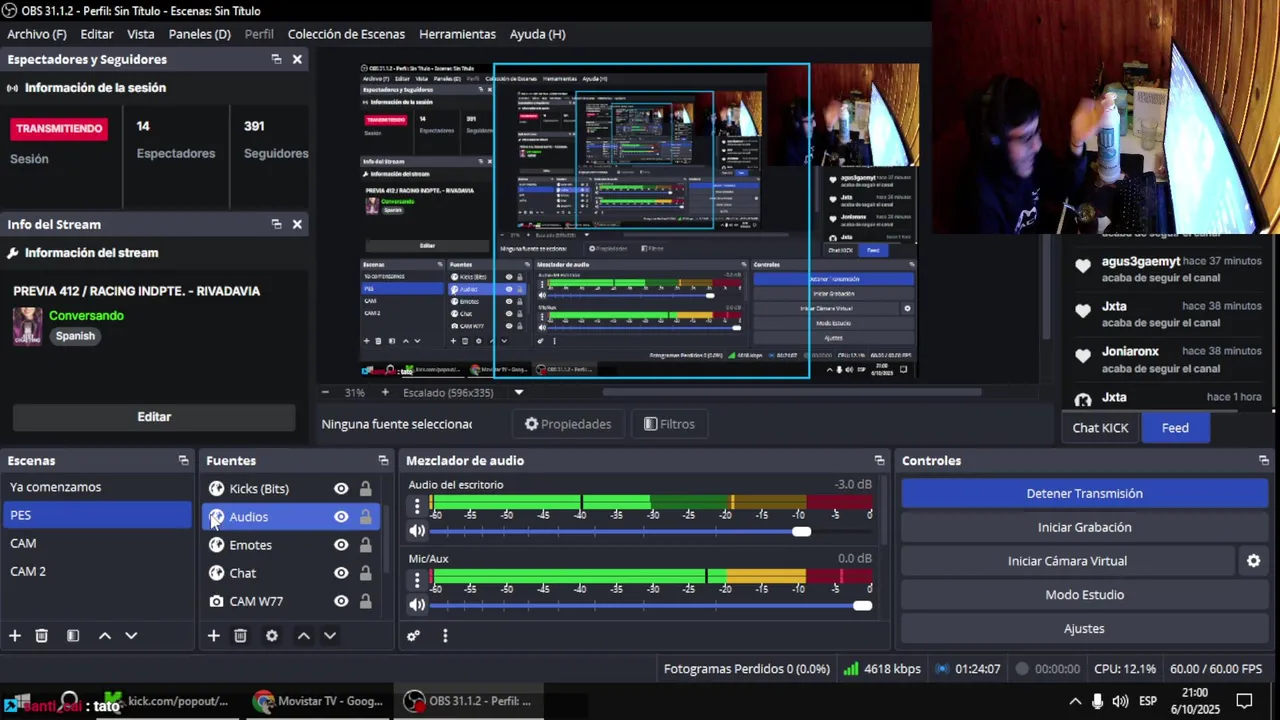Add a new source with the plus icon in Fuentes
The width and height of the screenshot is (1280, 720).
(x=213, y=636)
